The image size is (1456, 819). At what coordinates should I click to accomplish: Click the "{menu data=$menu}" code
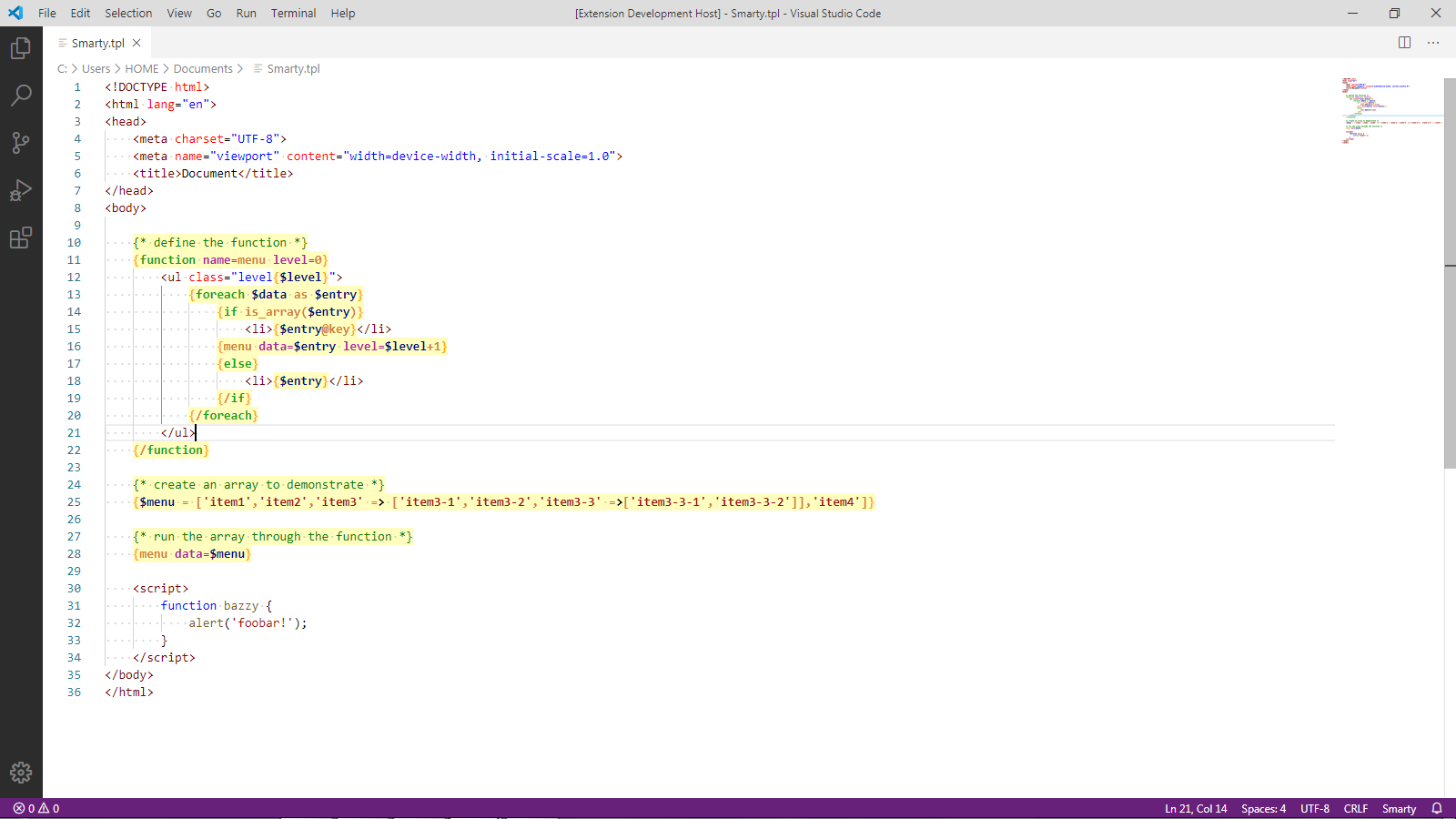(x=192, y=553)
